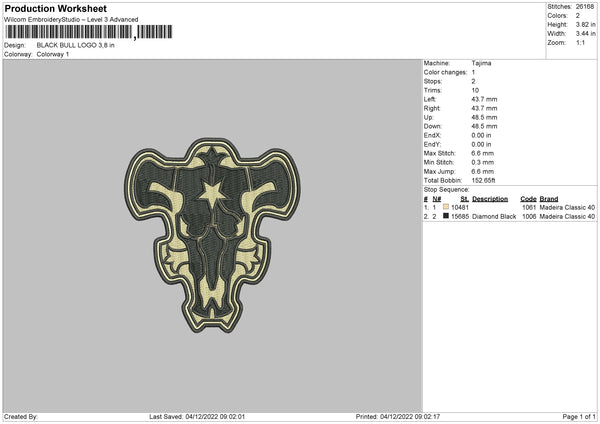The image size is (600, 424).
Task: Click the 'Stop Sequence:' heading
Action: [446, 189]
